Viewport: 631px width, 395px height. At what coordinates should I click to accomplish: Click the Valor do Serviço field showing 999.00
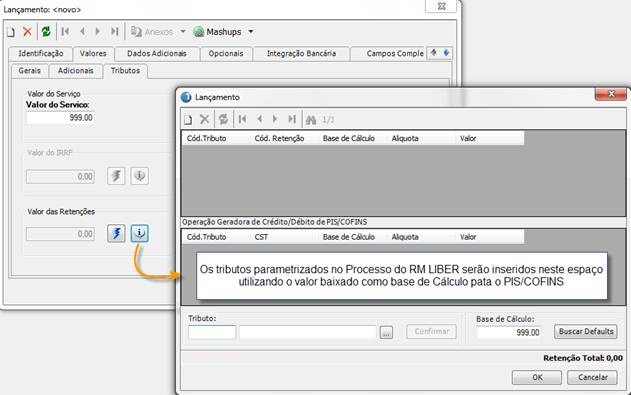click(60, 118)
